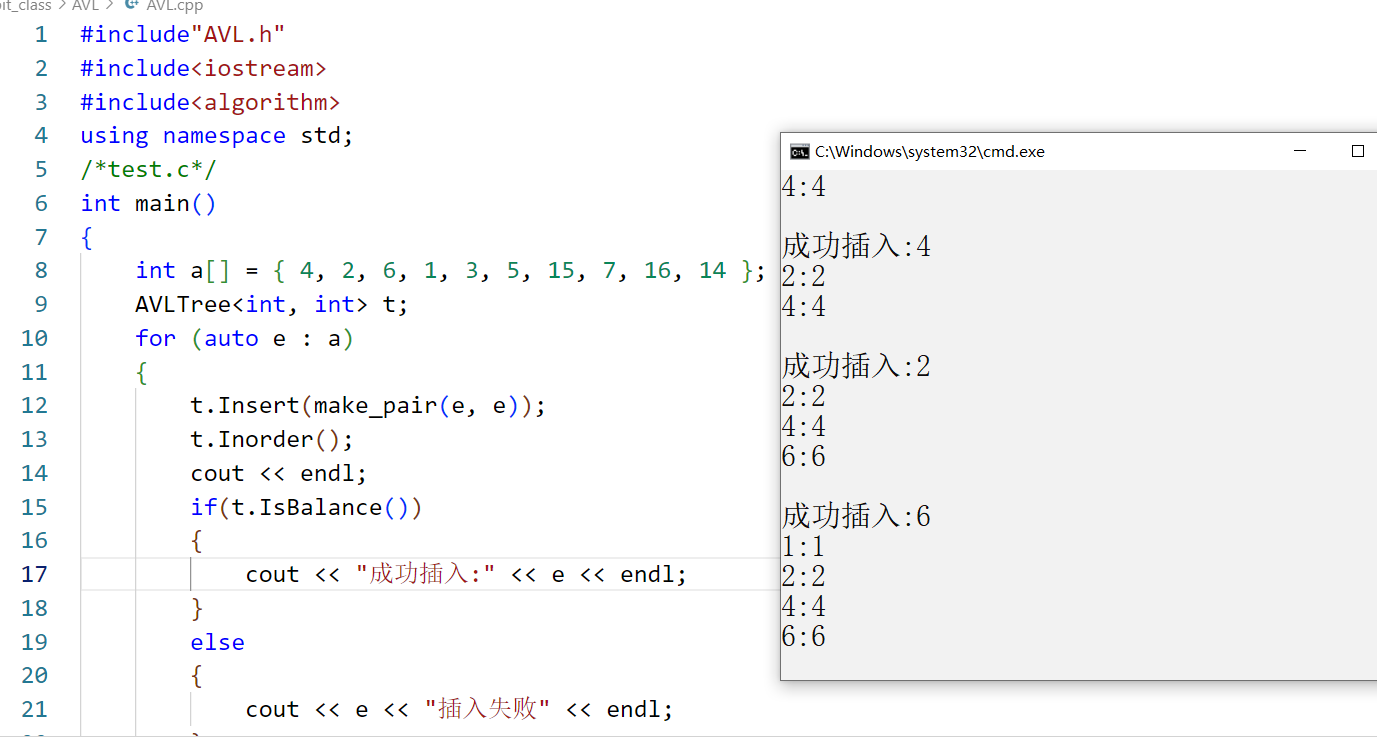Click the #include<iostream> line

tap(204, 69)
